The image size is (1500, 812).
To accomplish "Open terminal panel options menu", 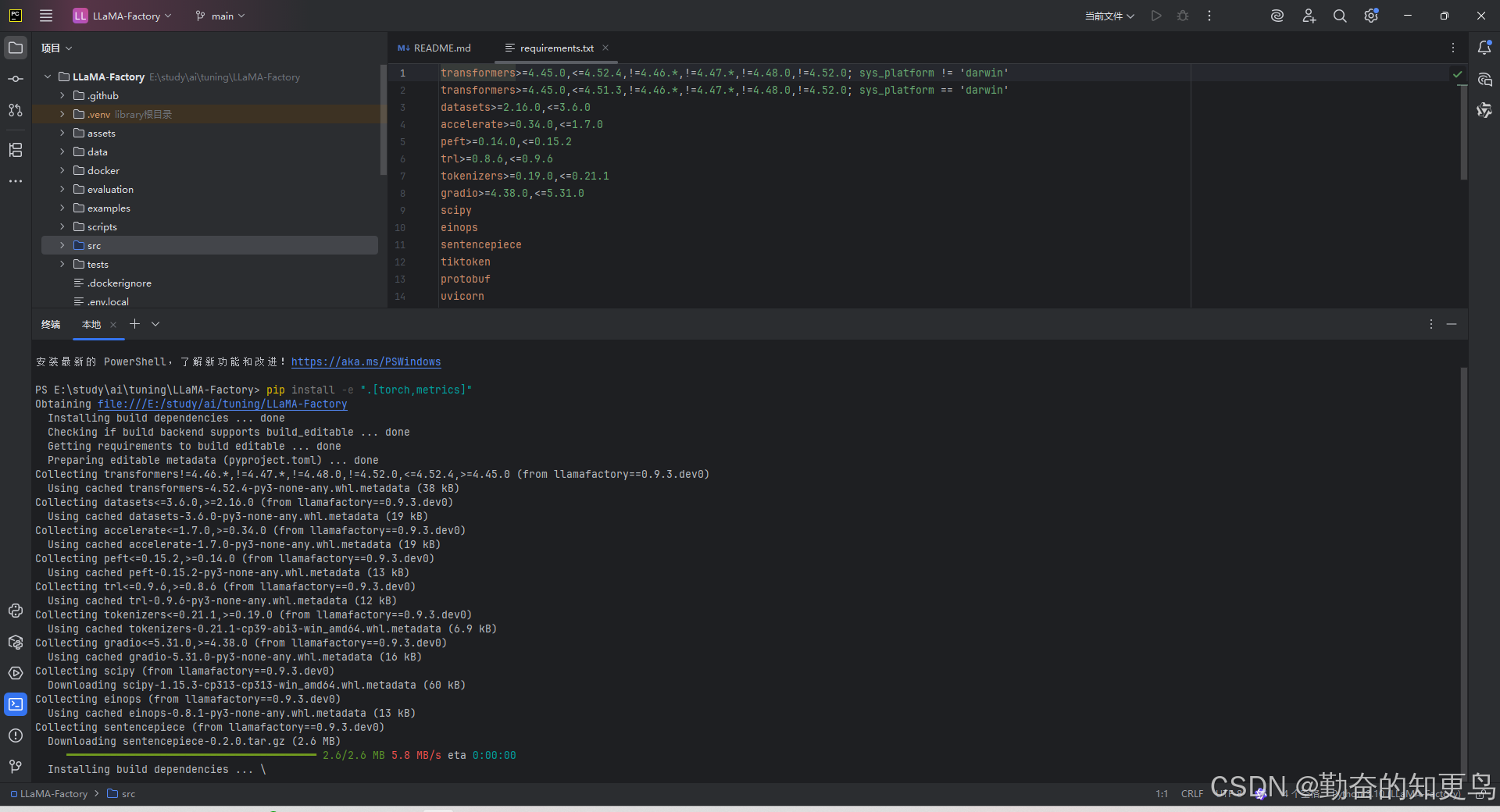I will pyautogui.click(x=1431, y=324).
